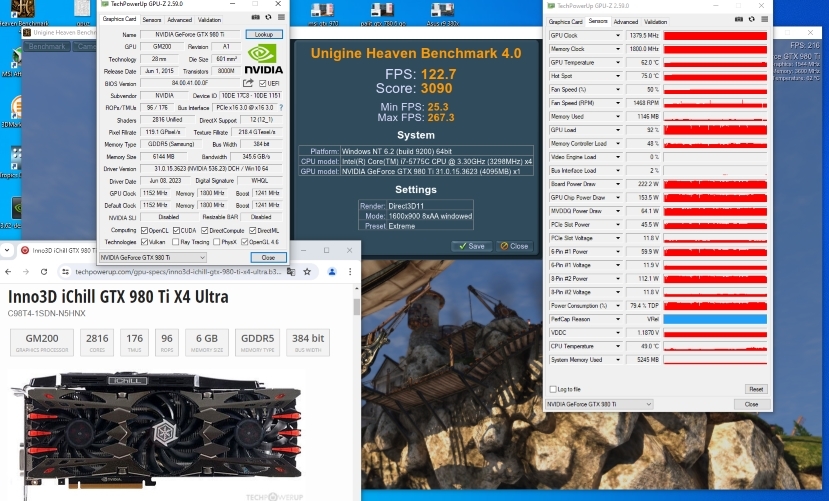The width and height of the screenshot is (829, 501).
Task: Open Advanced tab in right GPU-Z Sensors window
Action: 626,22
